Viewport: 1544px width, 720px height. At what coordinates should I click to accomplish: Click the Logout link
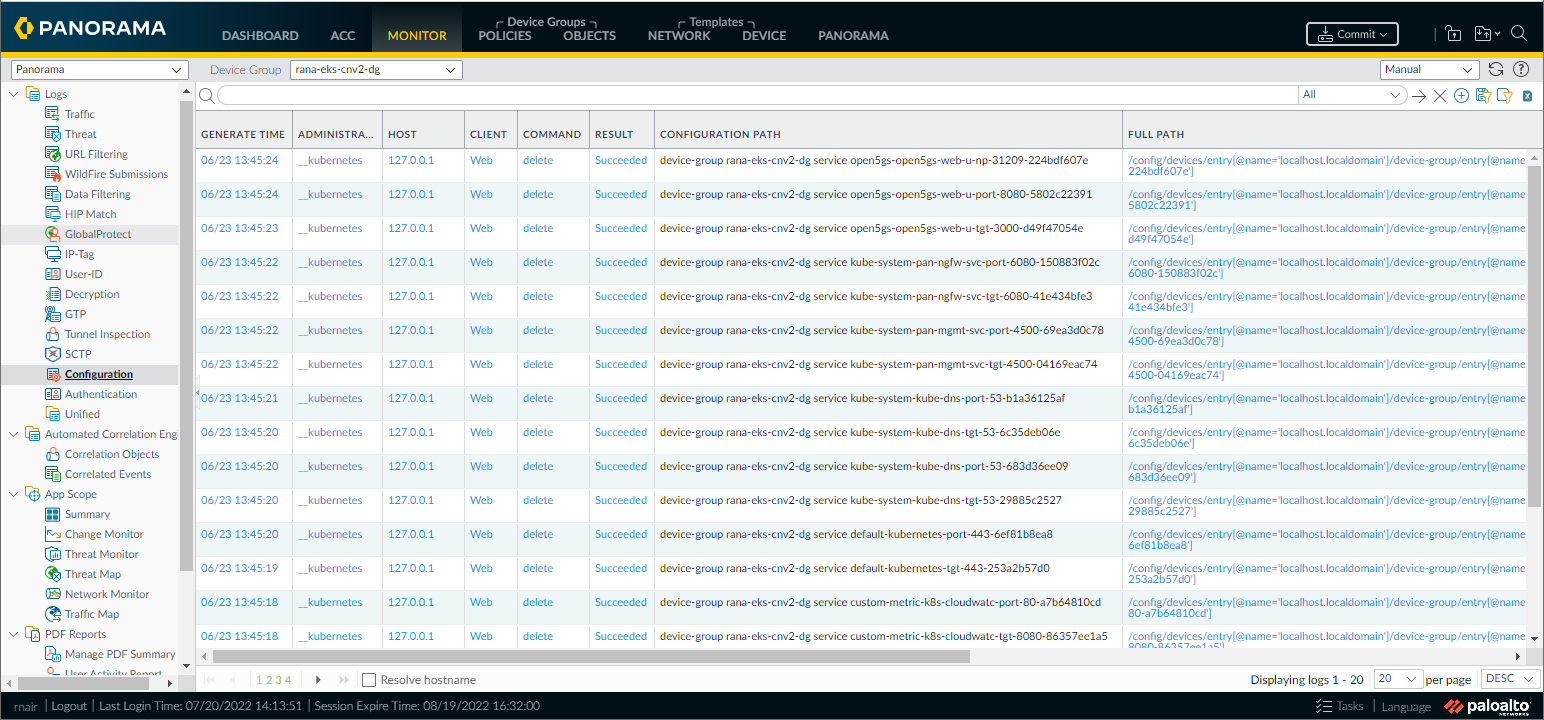[x=69, y=706]
